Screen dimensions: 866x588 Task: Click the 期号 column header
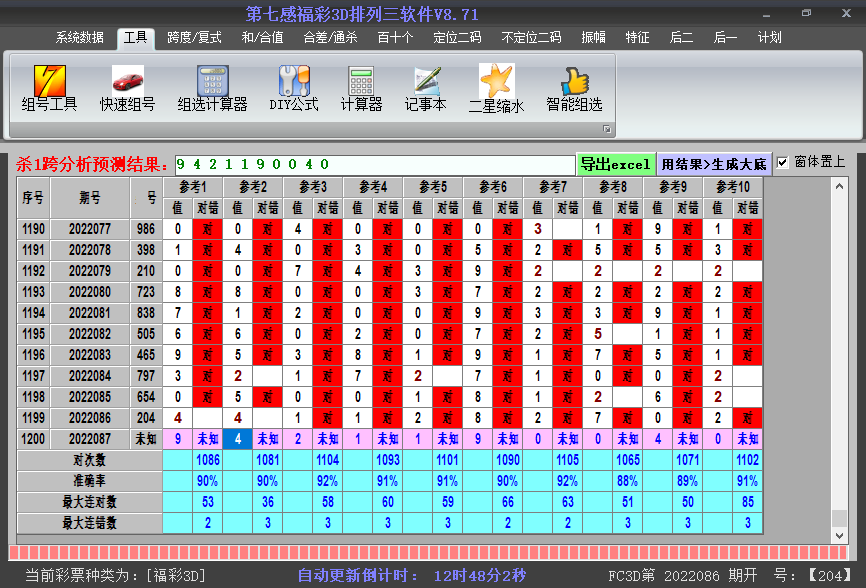point(90,198)
